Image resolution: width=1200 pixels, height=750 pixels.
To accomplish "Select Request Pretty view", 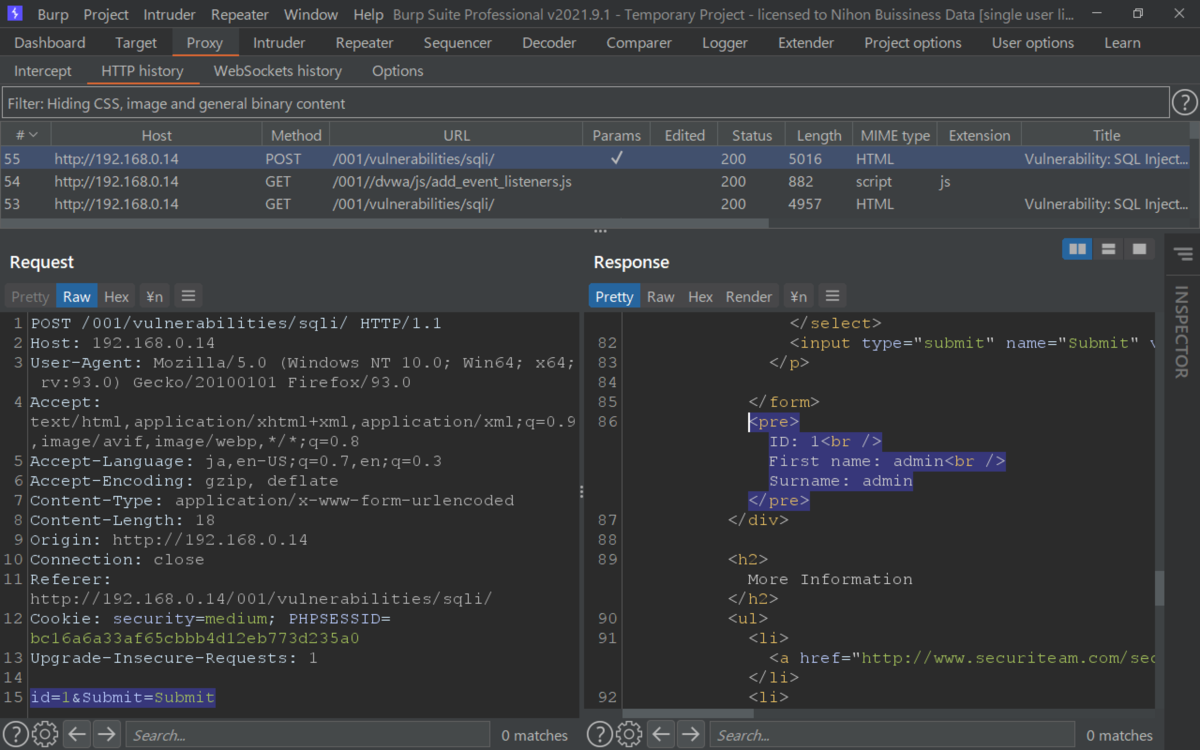I will coord(30,296).
